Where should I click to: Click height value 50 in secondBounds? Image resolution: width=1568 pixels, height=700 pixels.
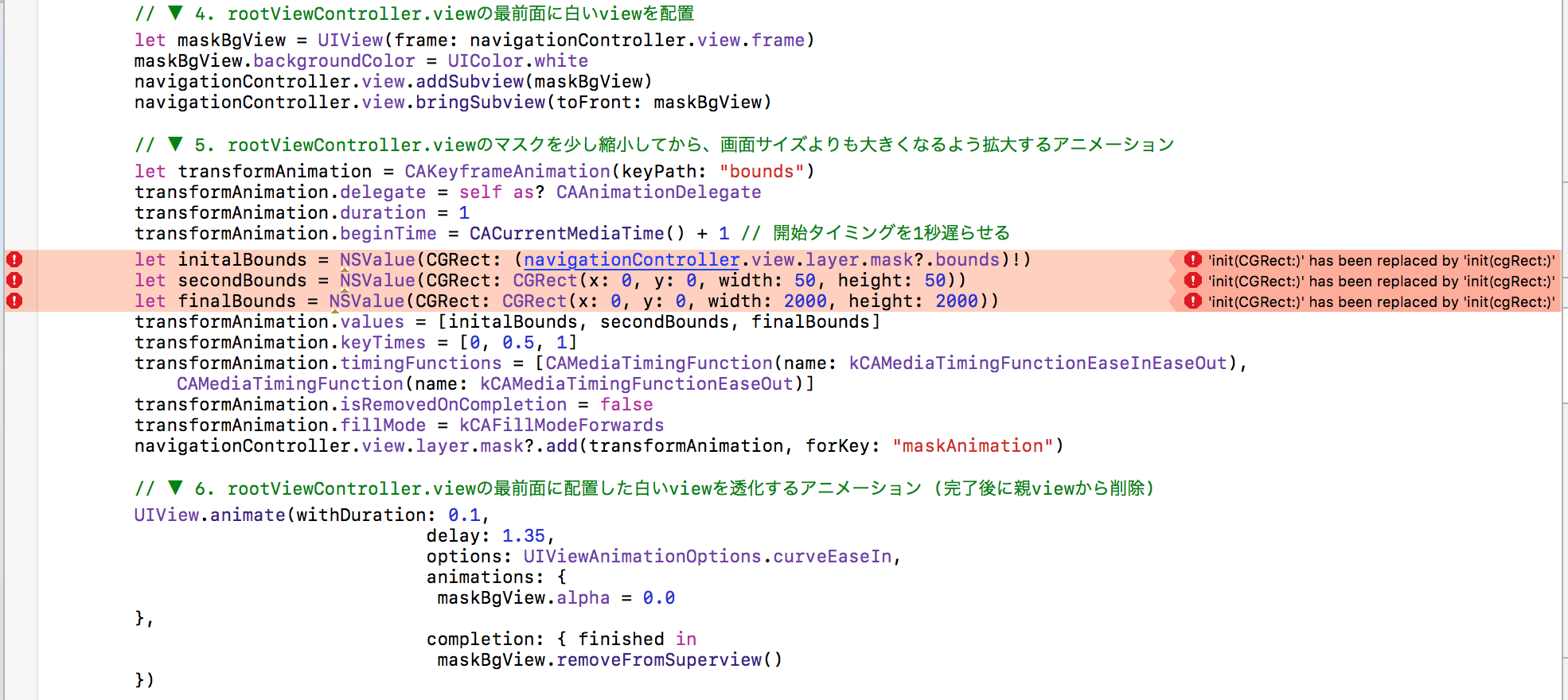934,281
